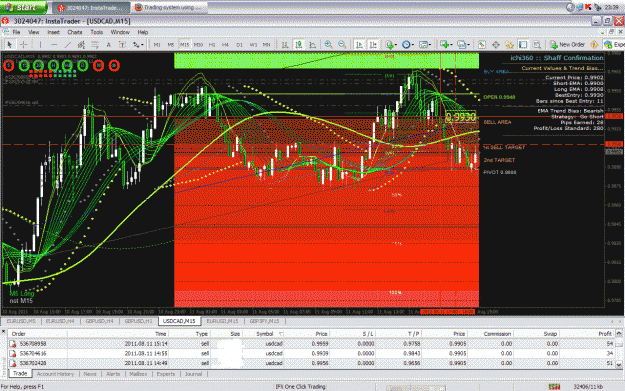Viewport: 625px width, 391px height.
Task: Switch chart to H4 timeframe
Action: pyautogui.click(x=225, y=45)
